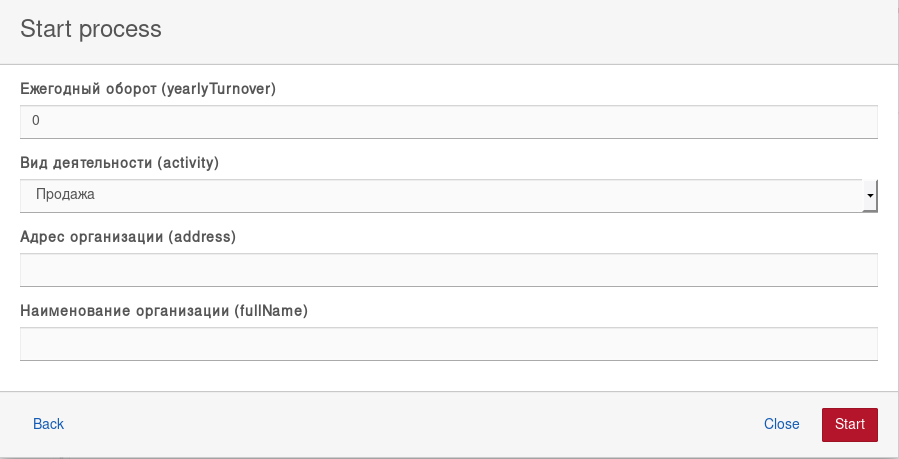Click the empty dialog footer area
This screenshot has width=899, height=459.
pos(400,424)
